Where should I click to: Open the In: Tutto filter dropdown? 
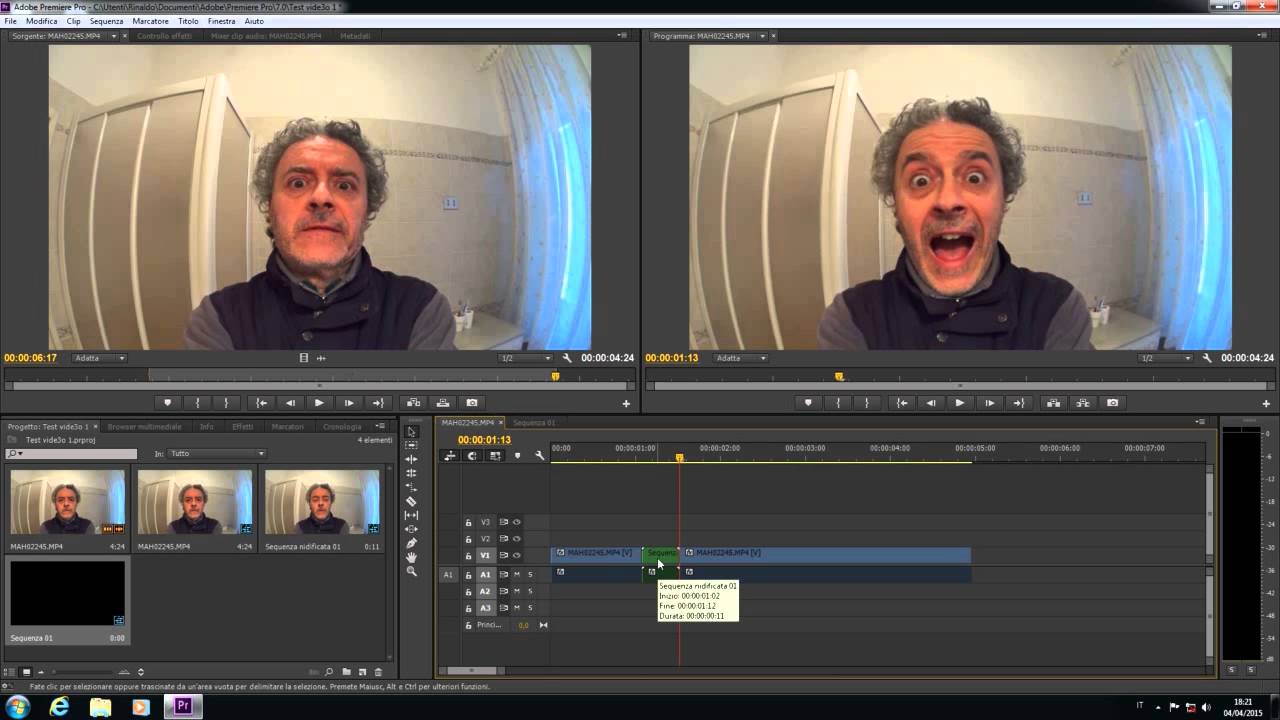tap(217, 454)
